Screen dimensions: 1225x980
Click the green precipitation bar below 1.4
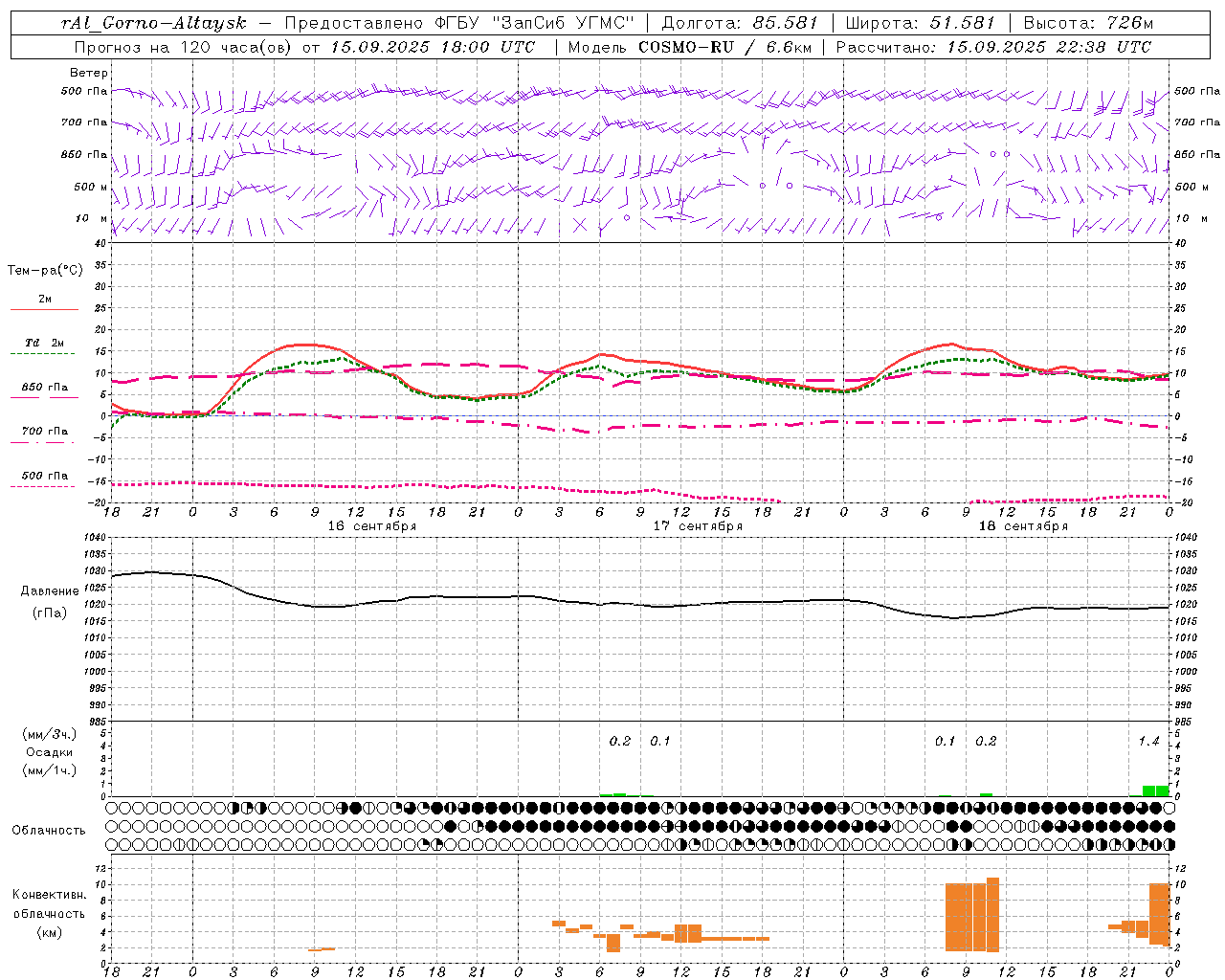1155,791
